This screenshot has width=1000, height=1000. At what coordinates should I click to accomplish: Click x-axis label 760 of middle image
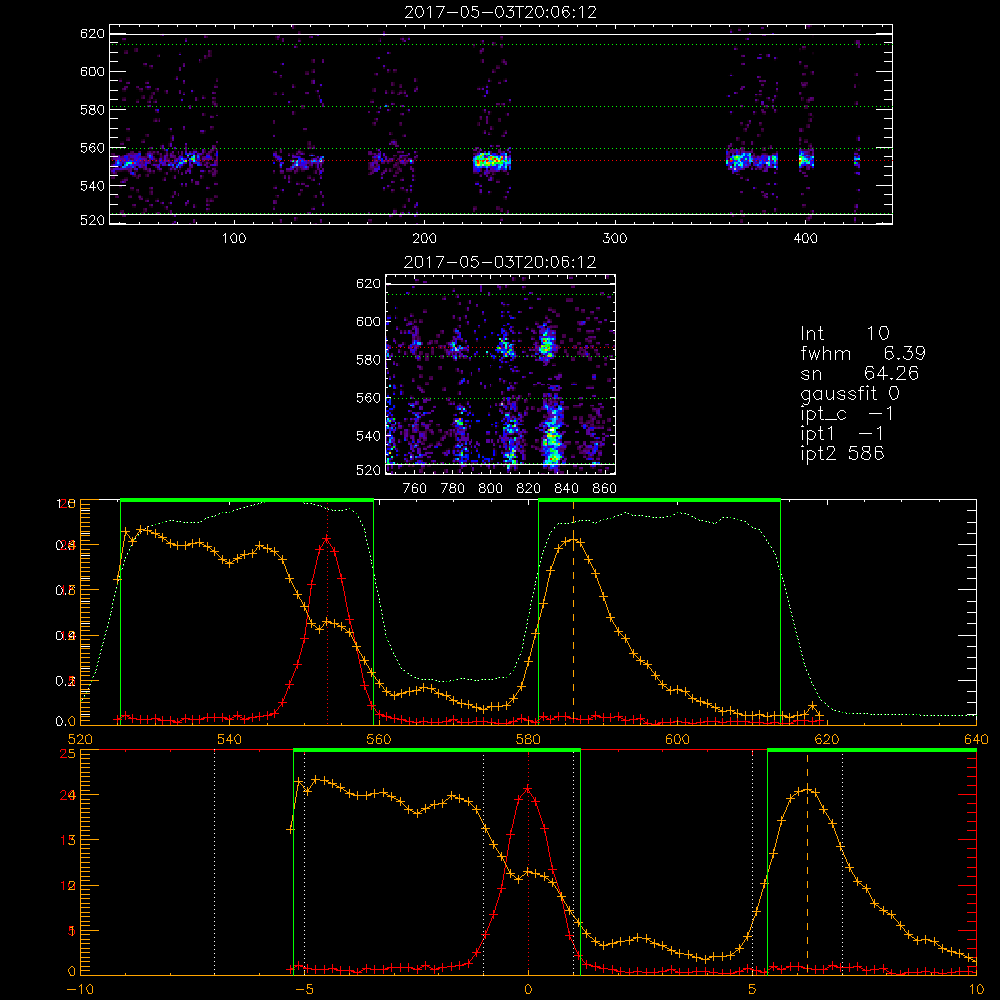tap(415, 489)
